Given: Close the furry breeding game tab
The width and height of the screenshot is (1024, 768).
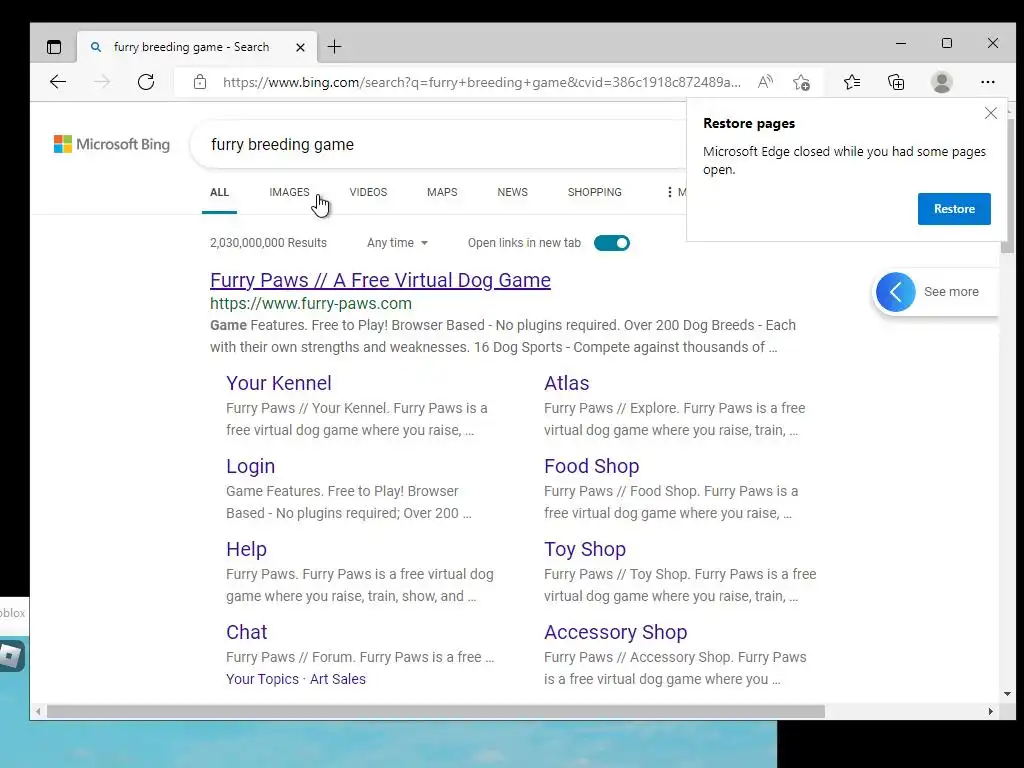Looking at the screenshot, I should (300, 47).
